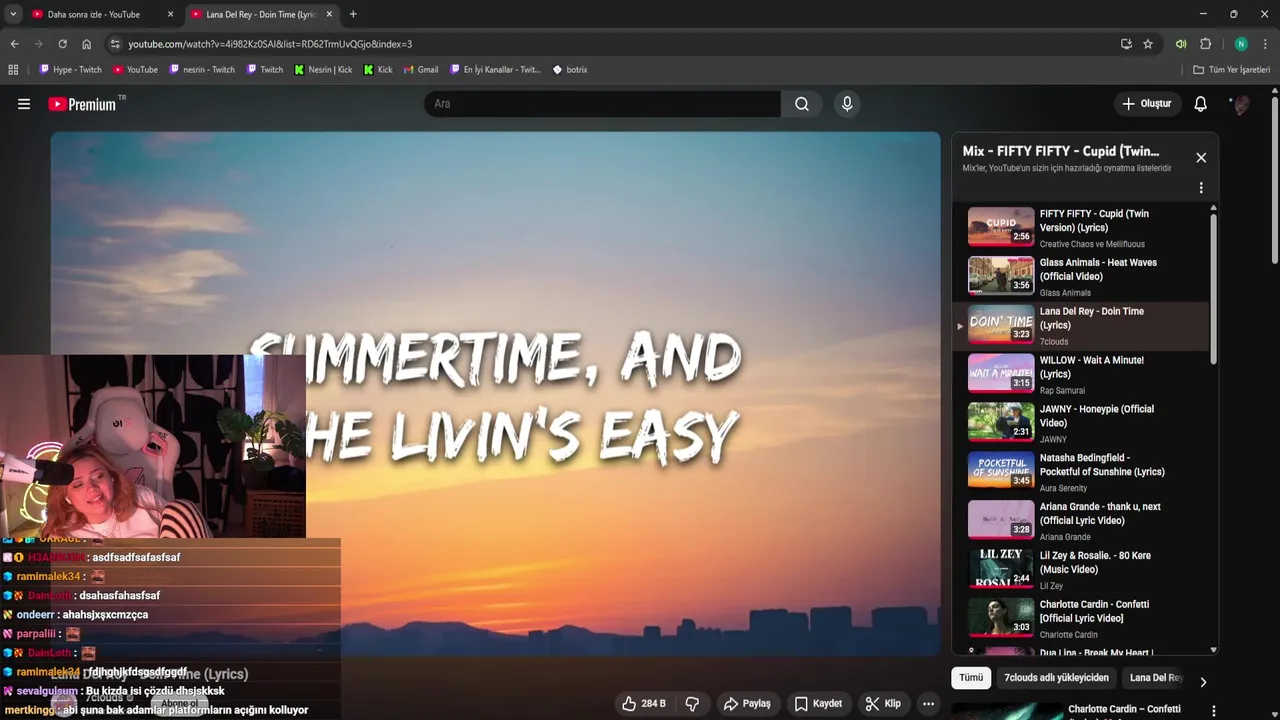Click the Oluştur create button
The height and width of the screenshot is (720, 1280).
[1146, 104]
